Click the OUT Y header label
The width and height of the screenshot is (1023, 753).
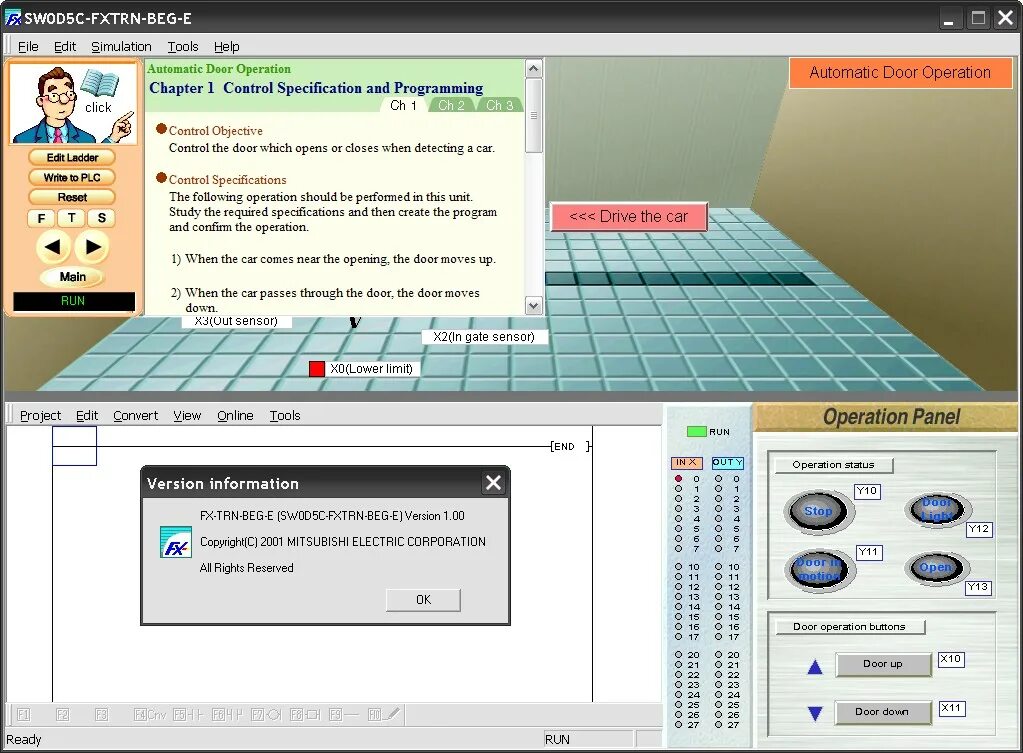pos(727,463)
